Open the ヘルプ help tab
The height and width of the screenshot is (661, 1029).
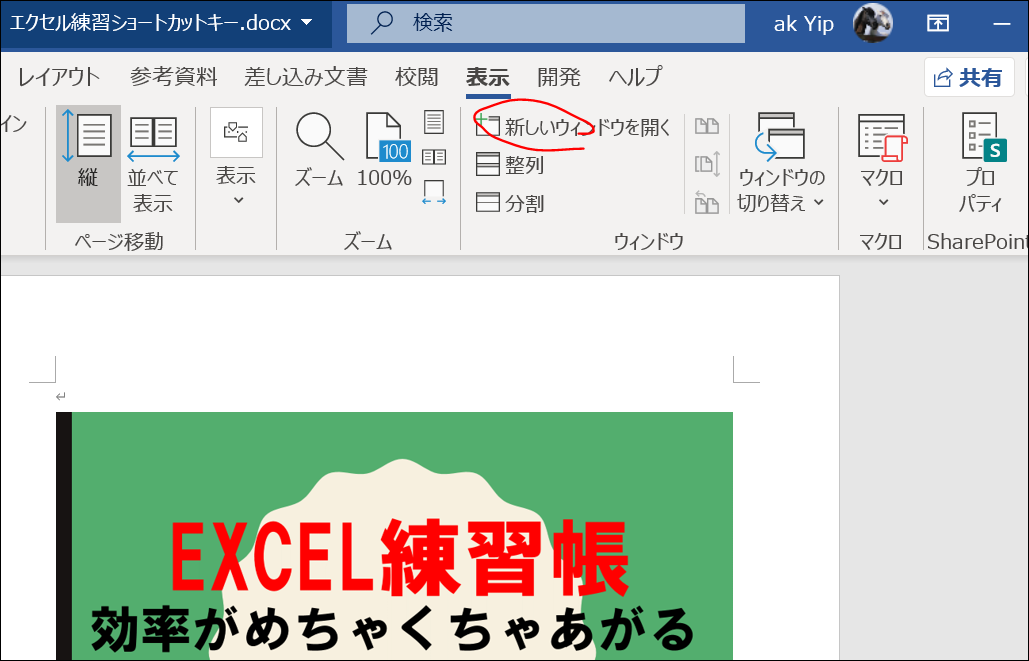pyautogui.click(x=635, y=77)
